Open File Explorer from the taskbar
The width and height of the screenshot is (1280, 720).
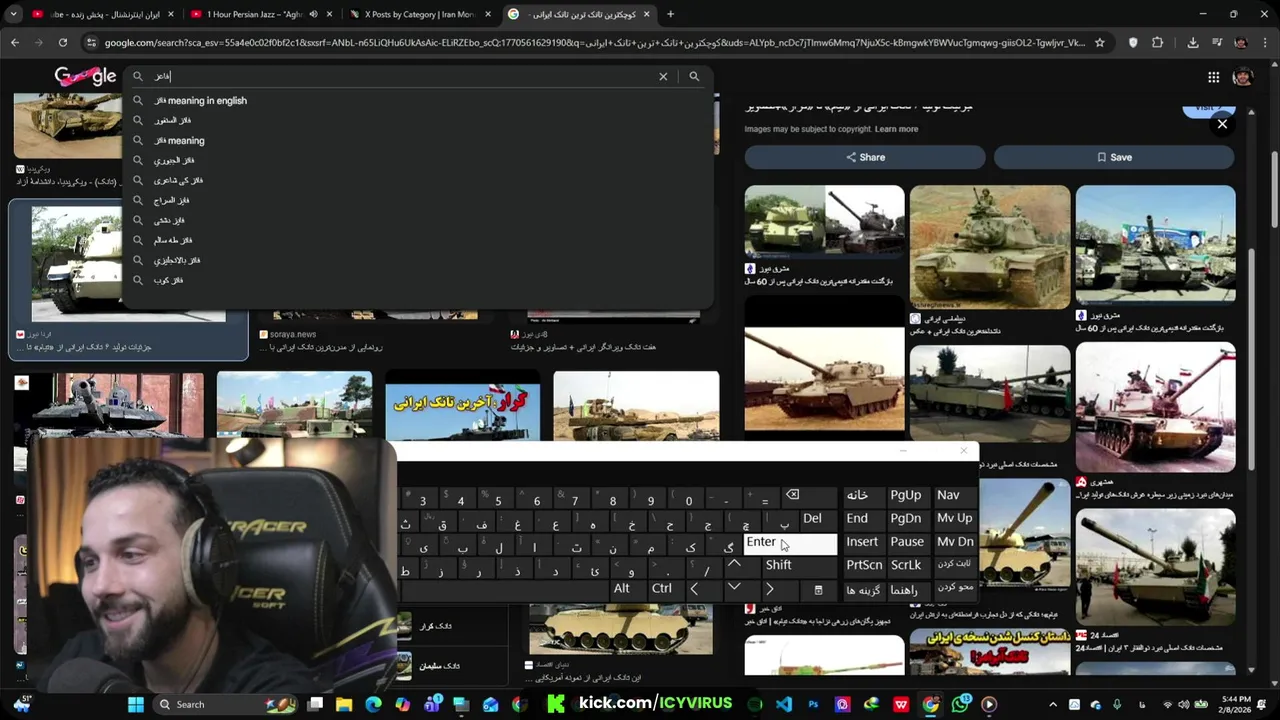coord(344,704)
